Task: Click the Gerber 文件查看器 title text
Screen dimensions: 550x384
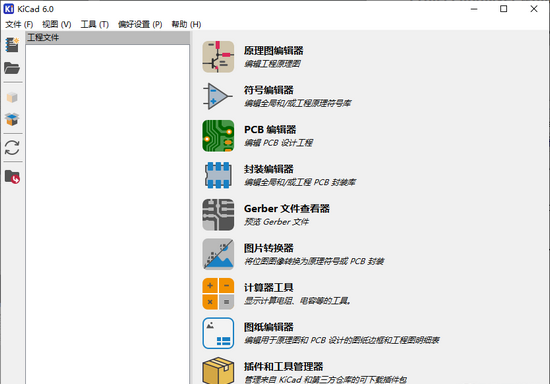Action: coord(287,209)
